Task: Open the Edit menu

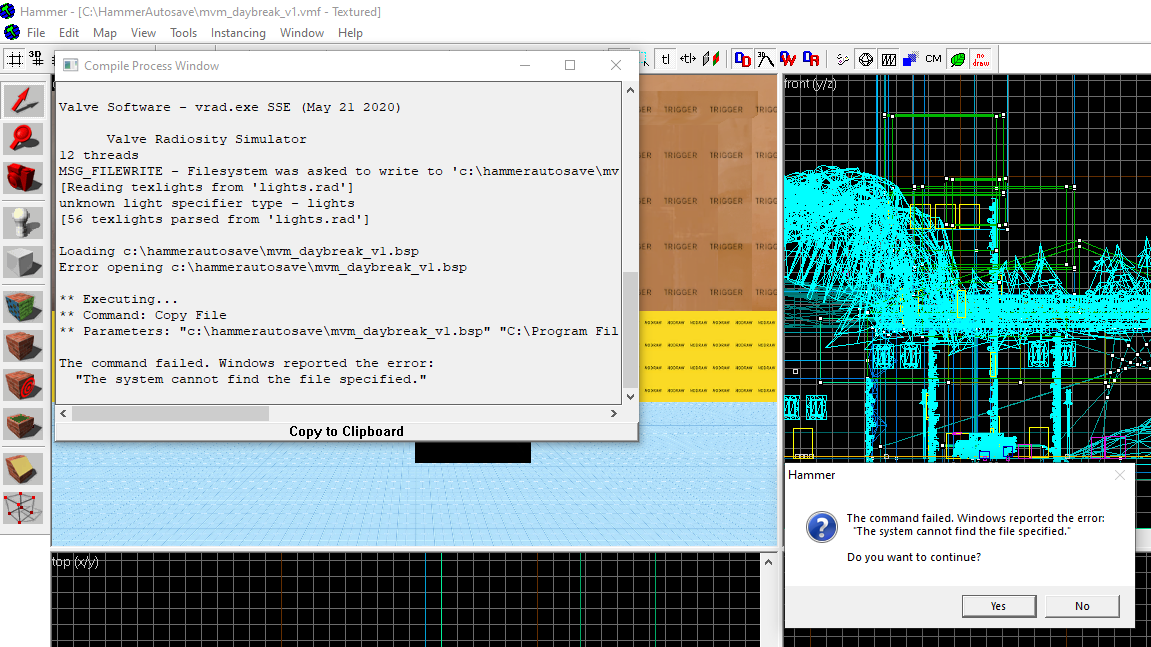Action: [x=69, y=33]
